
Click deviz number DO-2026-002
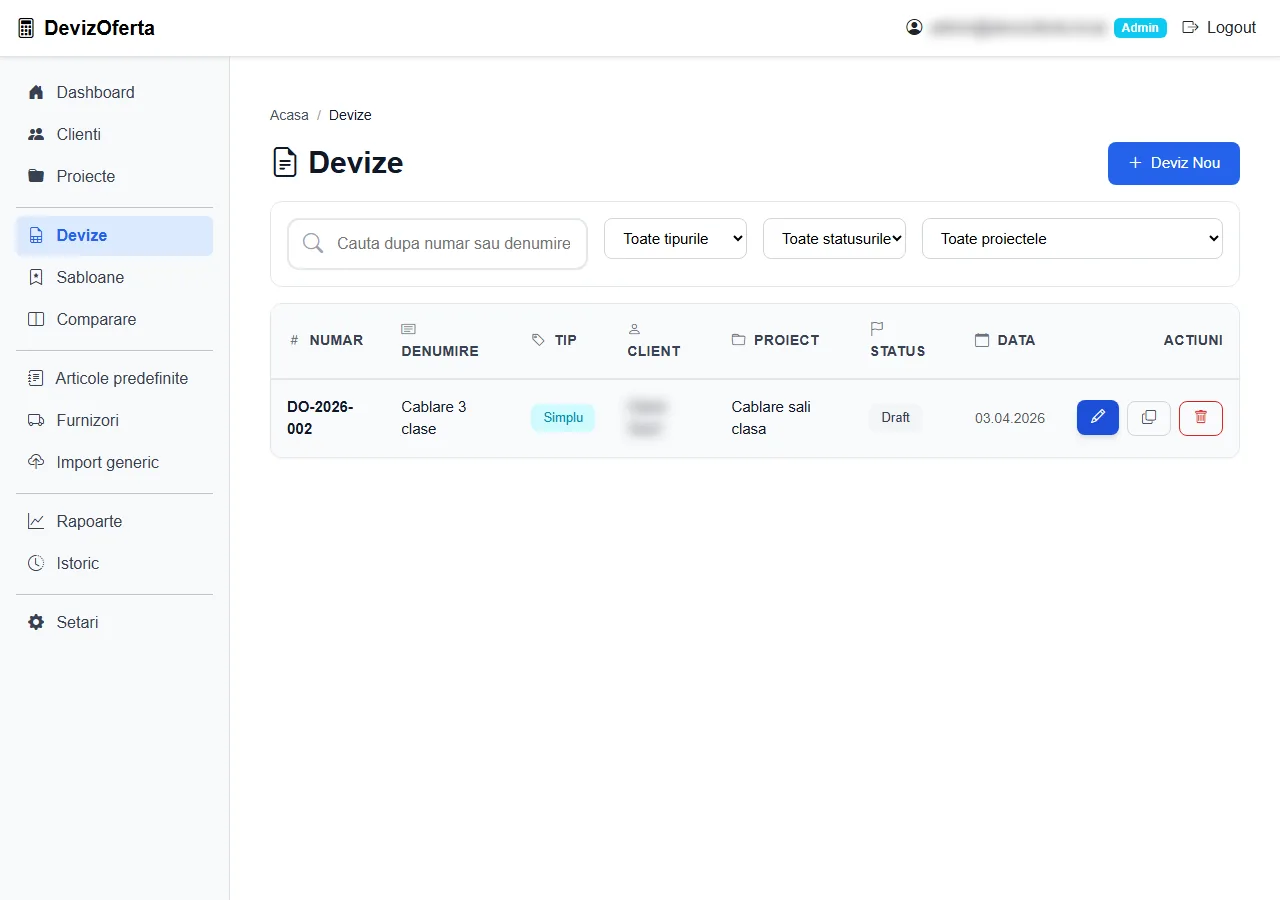tap(320, 418)
